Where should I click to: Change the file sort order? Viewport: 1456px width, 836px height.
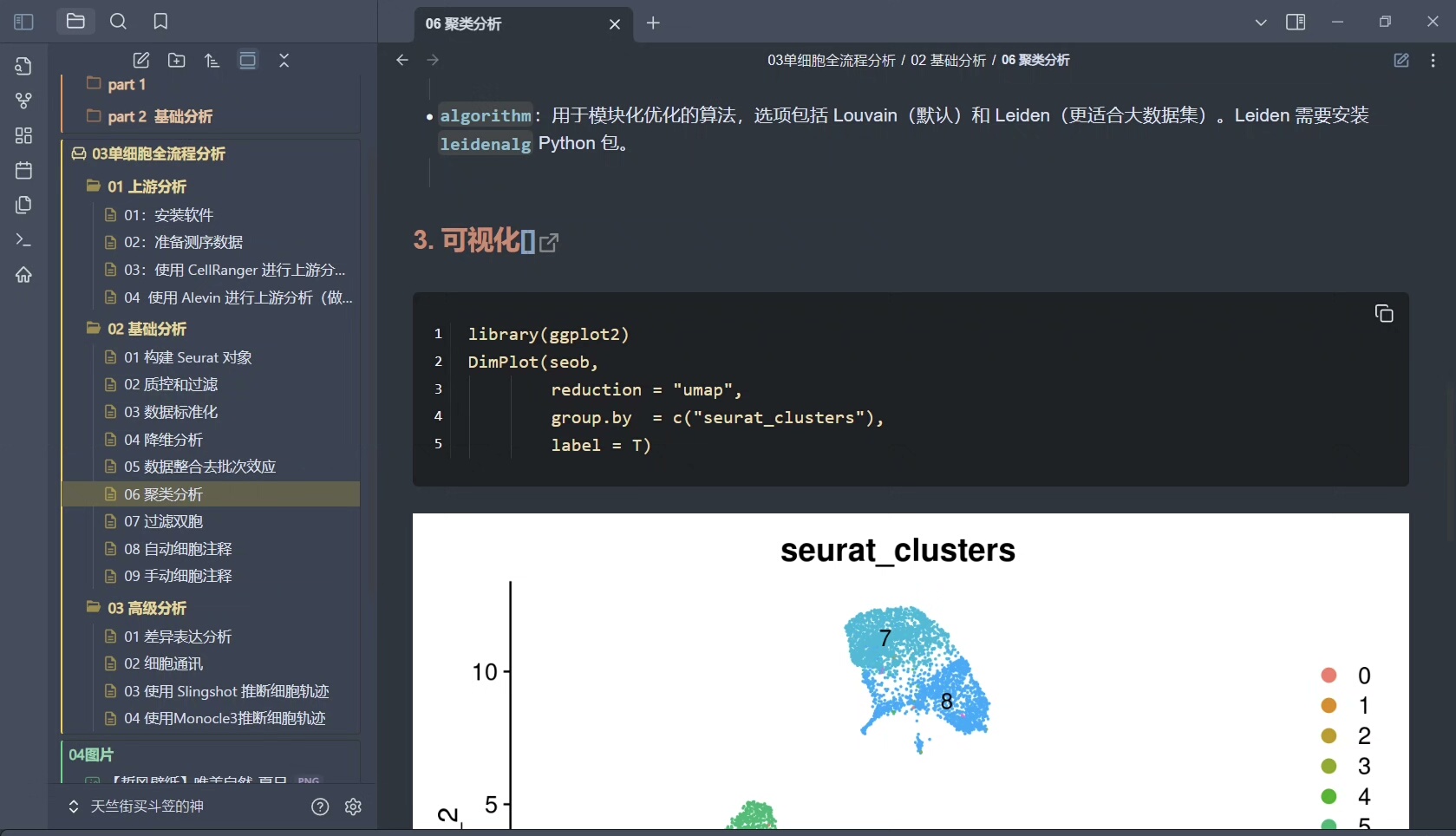[x=212, y=60]
